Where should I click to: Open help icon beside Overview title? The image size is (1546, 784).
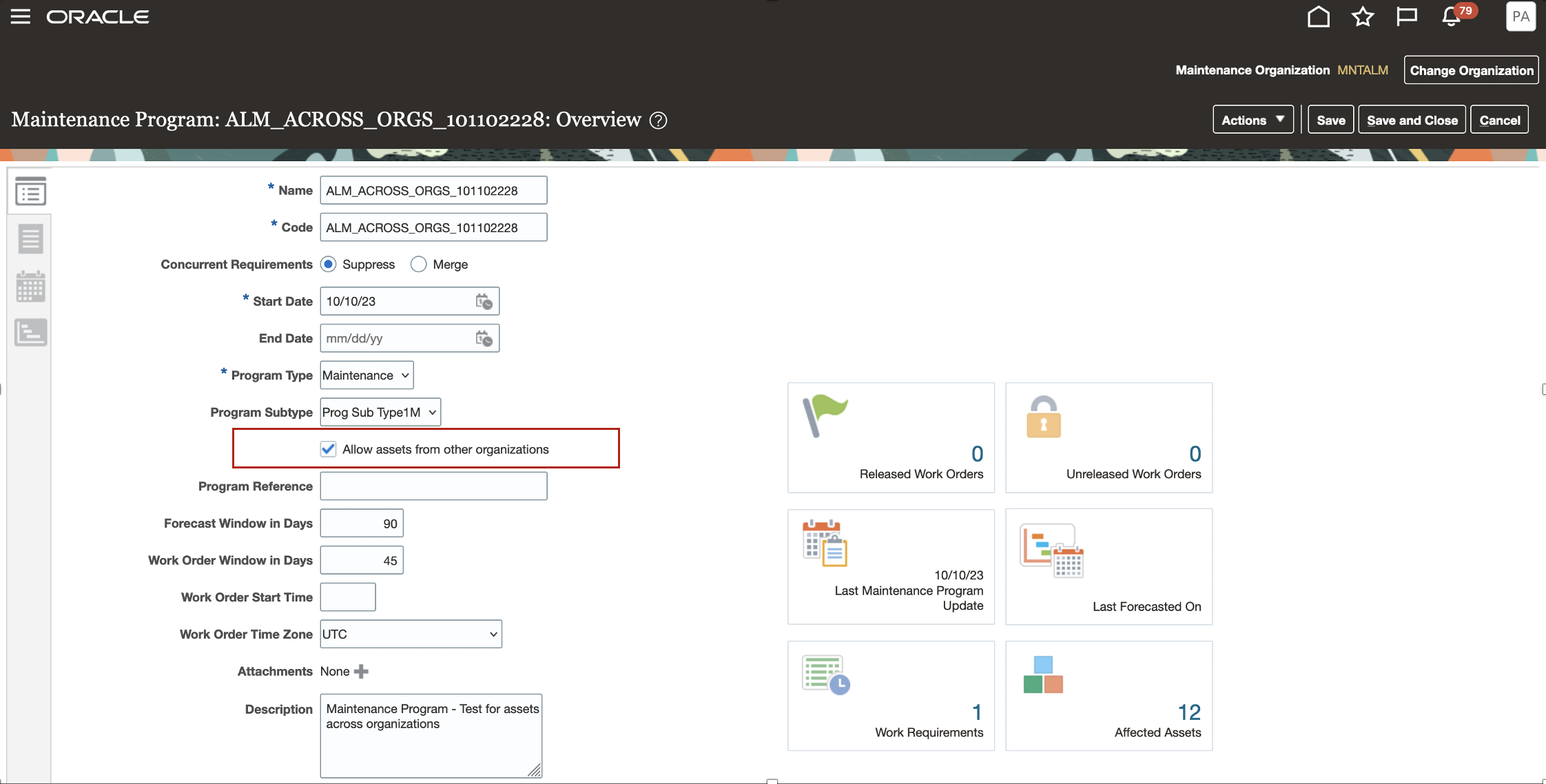(659, 121)
